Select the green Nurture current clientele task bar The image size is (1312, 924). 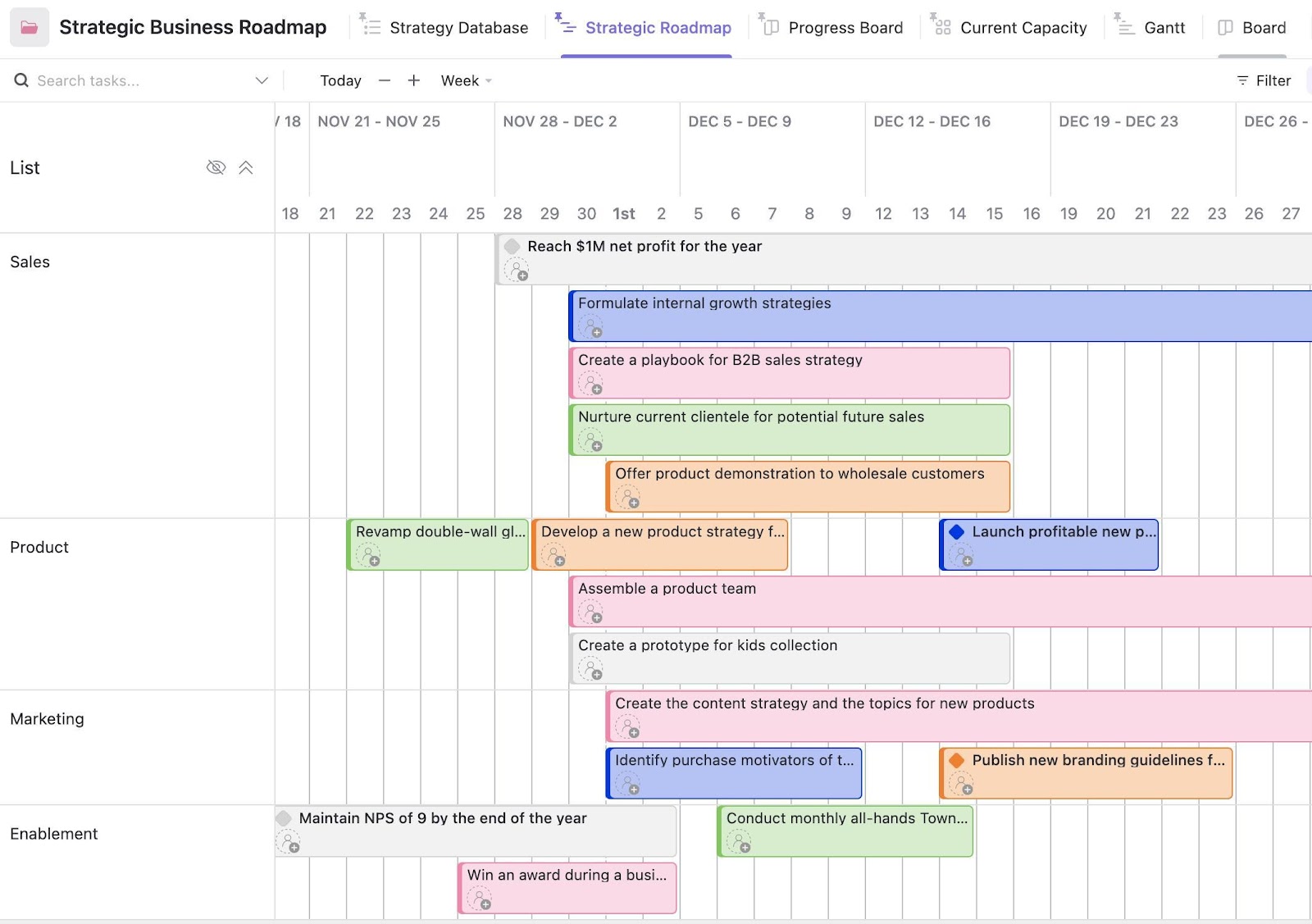click(x=790, y=430)
